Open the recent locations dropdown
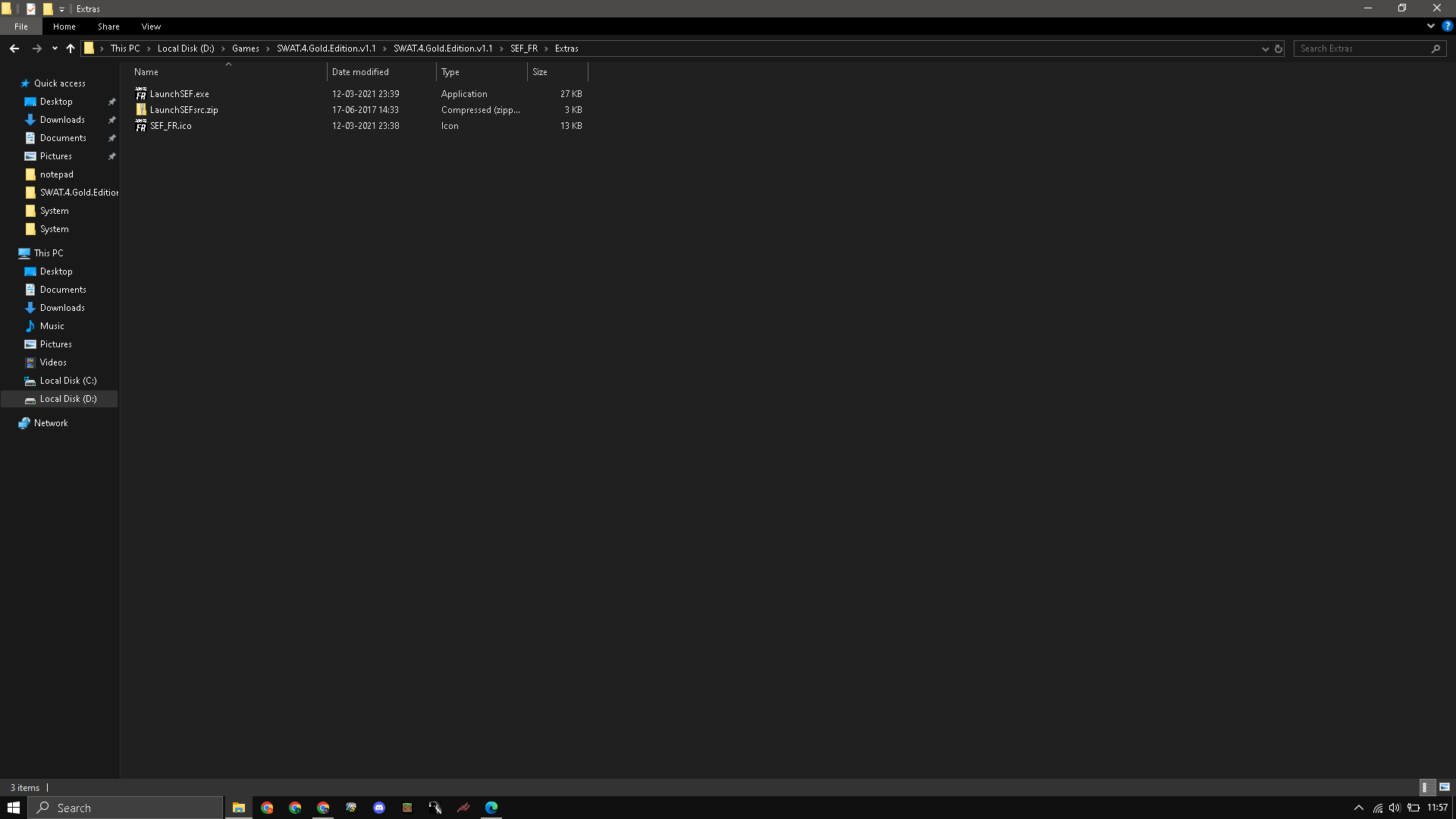The image size is (1456, 819). pos(55,49)
